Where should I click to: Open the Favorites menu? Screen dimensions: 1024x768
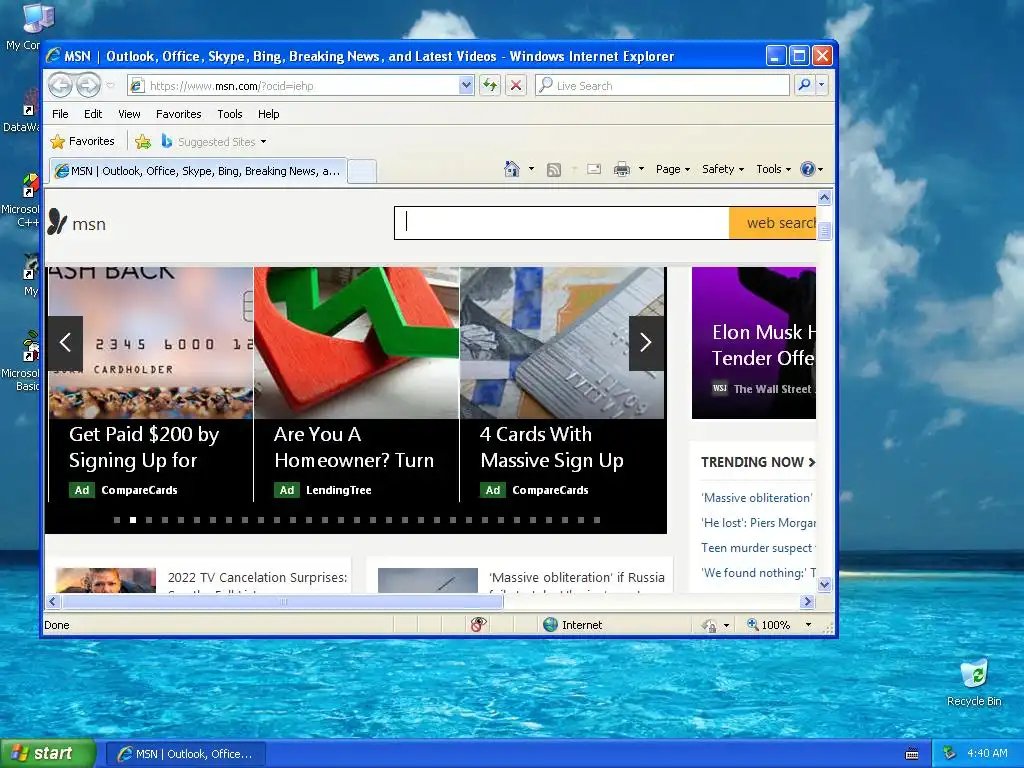[x=178, y=114]
